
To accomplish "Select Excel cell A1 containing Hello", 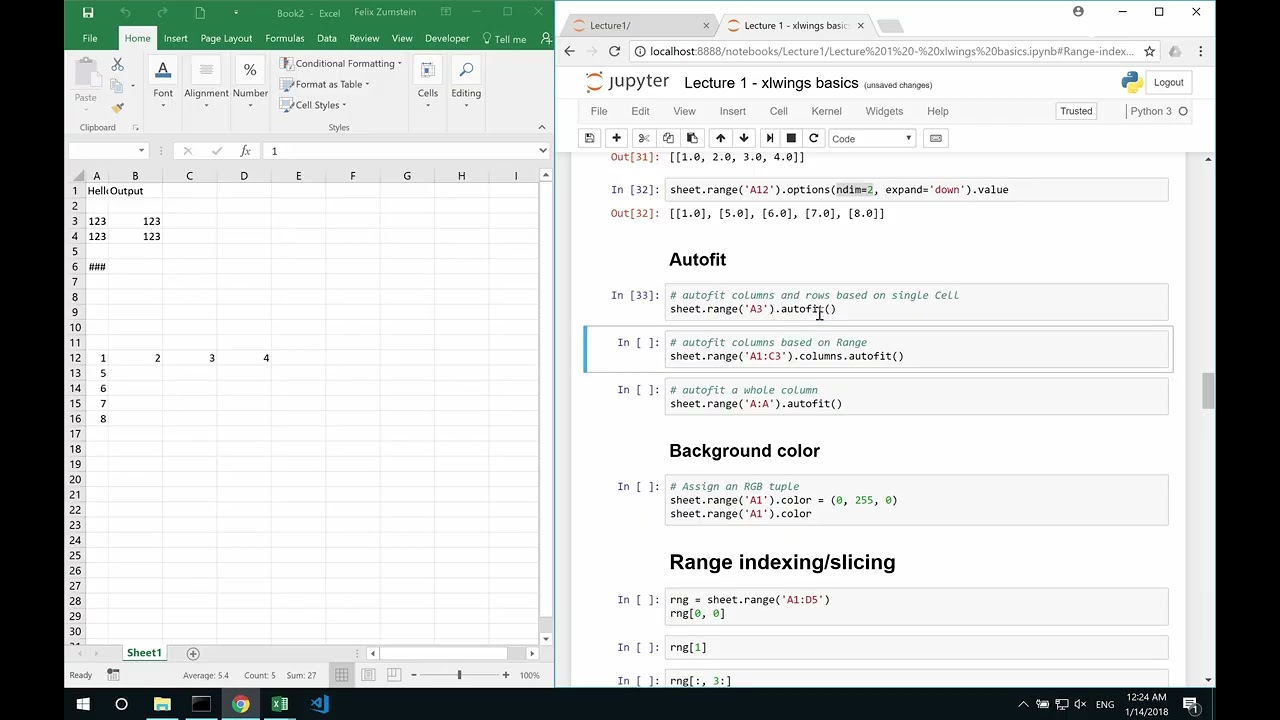I will pyautogui.click(x=97, y=191).
